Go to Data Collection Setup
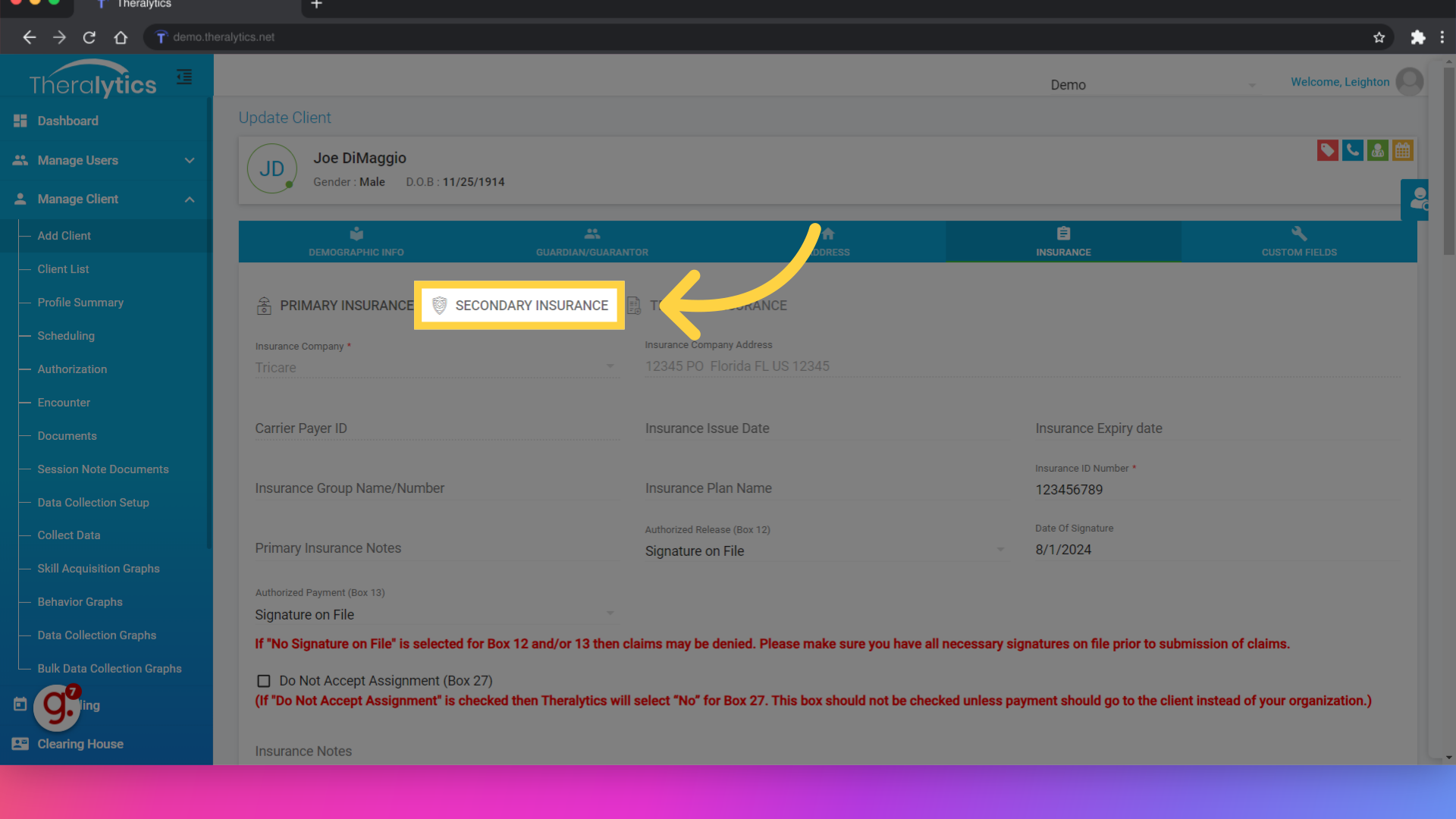The image size is (1456, 819). coord(93,503)
